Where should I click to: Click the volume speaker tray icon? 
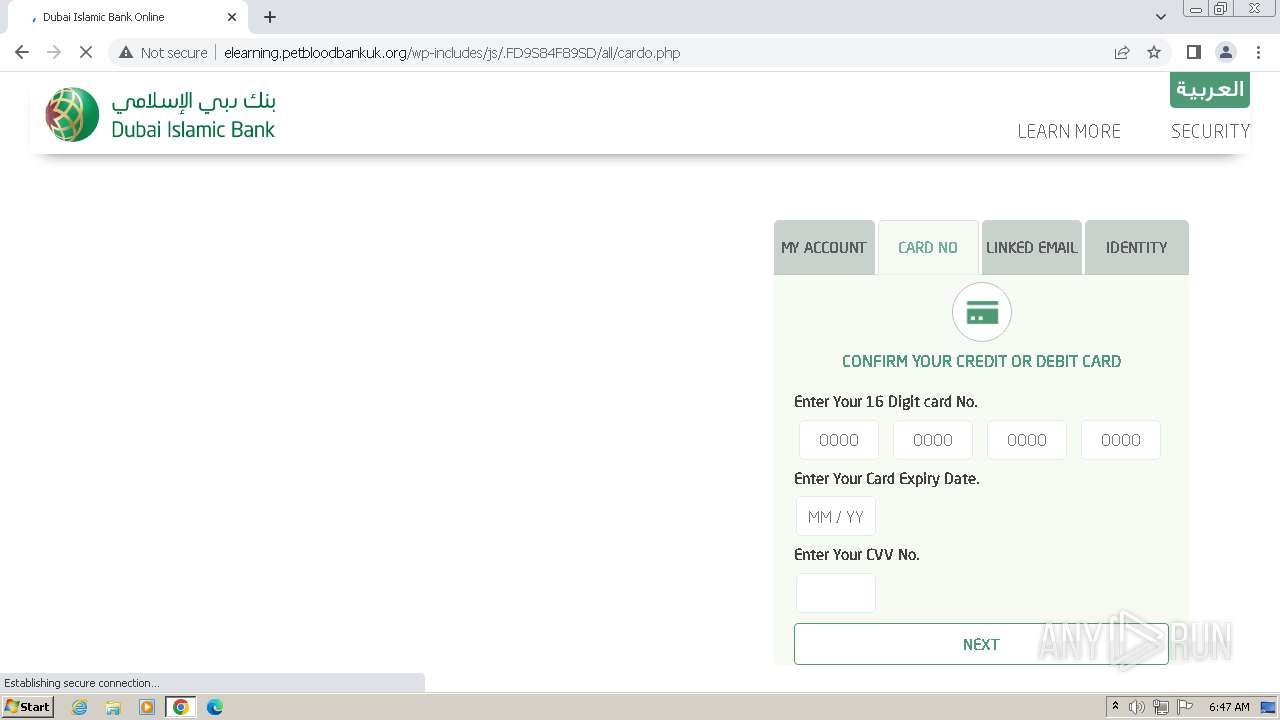click(1137, 707)
